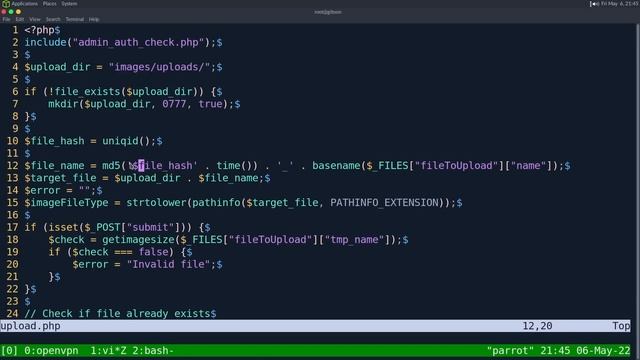Viewport: 640px width, 360px height.
Task: Click "admin_auth_check.php" string on line 2
Action: tap(138, 42)
